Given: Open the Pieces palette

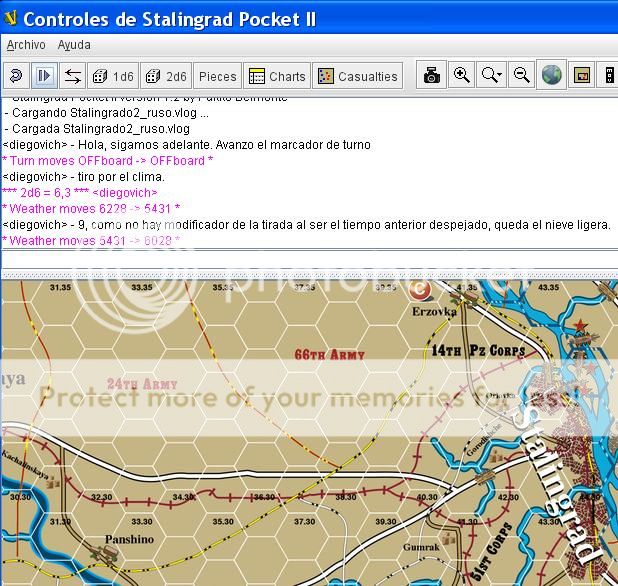Looking at the screenshot, I should [x=218, y=76].
